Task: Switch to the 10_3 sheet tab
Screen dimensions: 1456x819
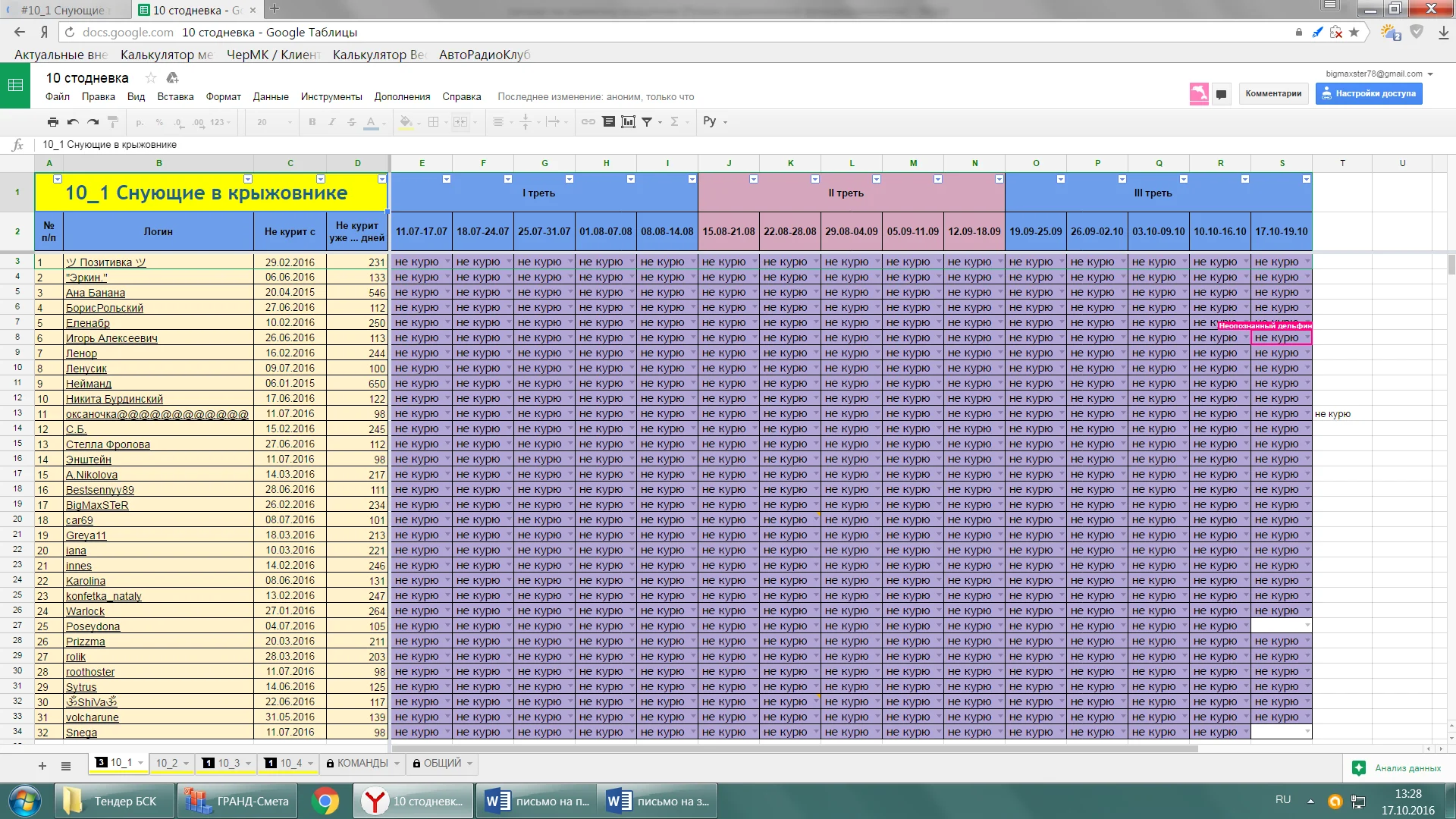Action: [x=227, y=764]
